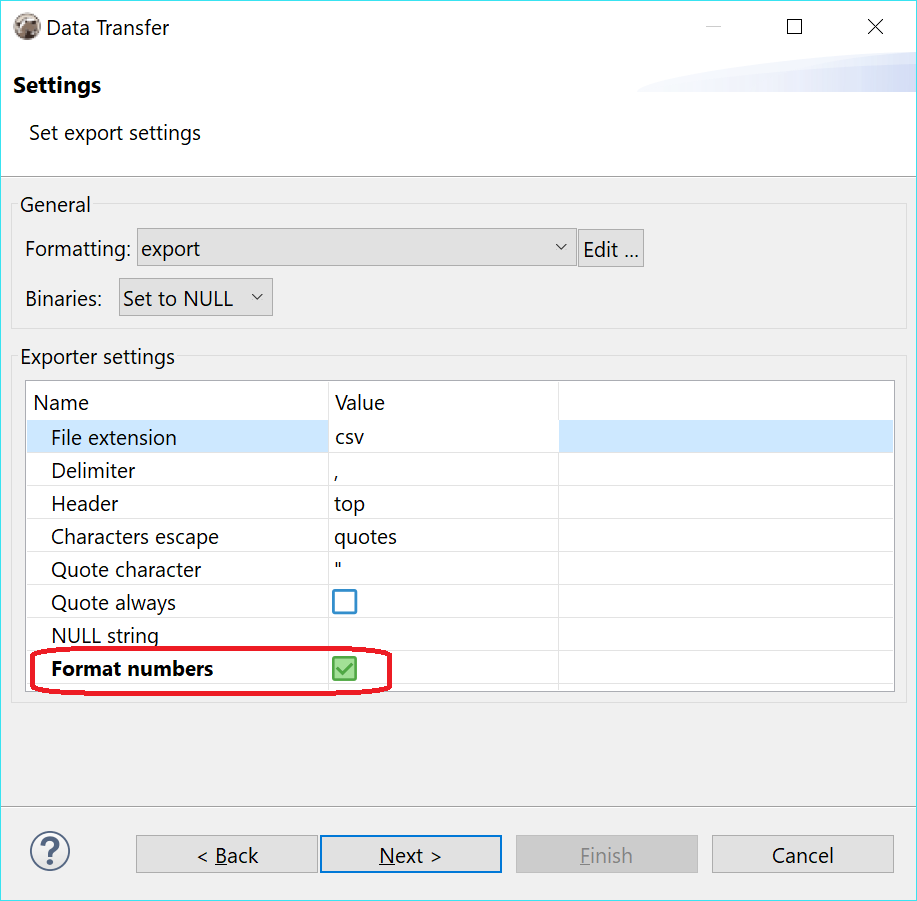Cancel the data transfer wizard
This screenshot has height=901, width=917.
point(802,854)
